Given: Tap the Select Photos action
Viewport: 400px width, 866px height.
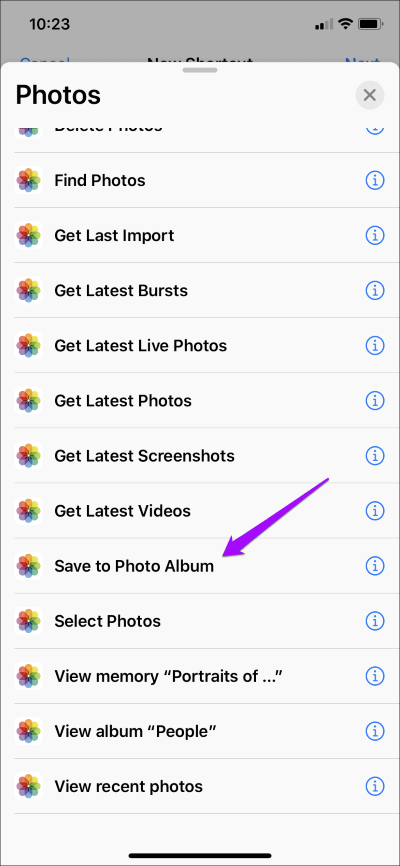Looking at the screenshot, I should (200, 621).
